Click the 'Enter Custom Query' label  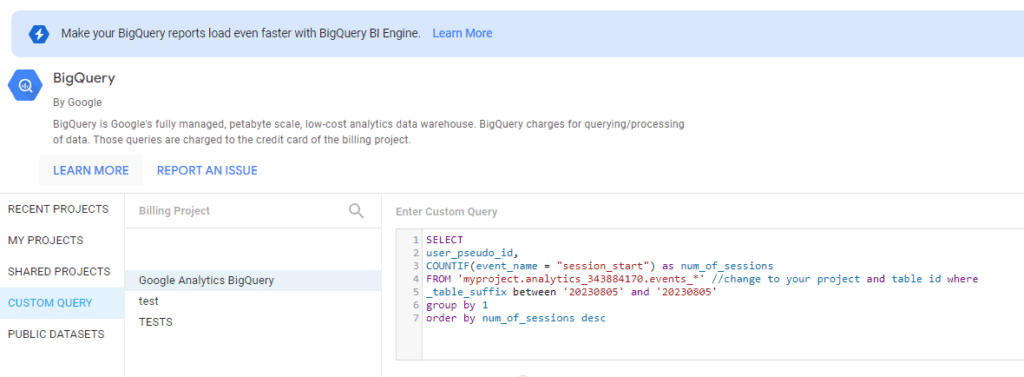pos(447,212)
